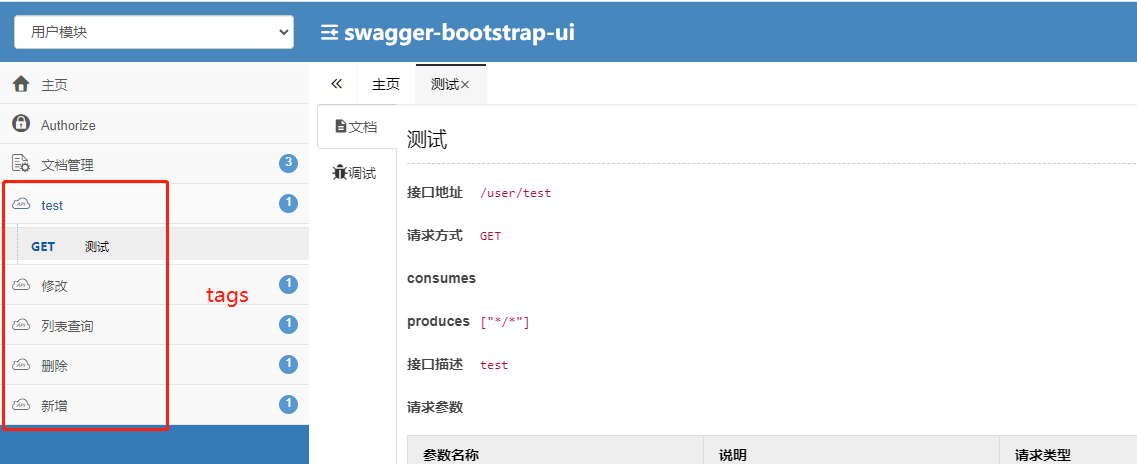The height and width of the screenshot is (464, 1137).
Task: Click the 请求参数 section heading
Action: (x=435, y=407)
